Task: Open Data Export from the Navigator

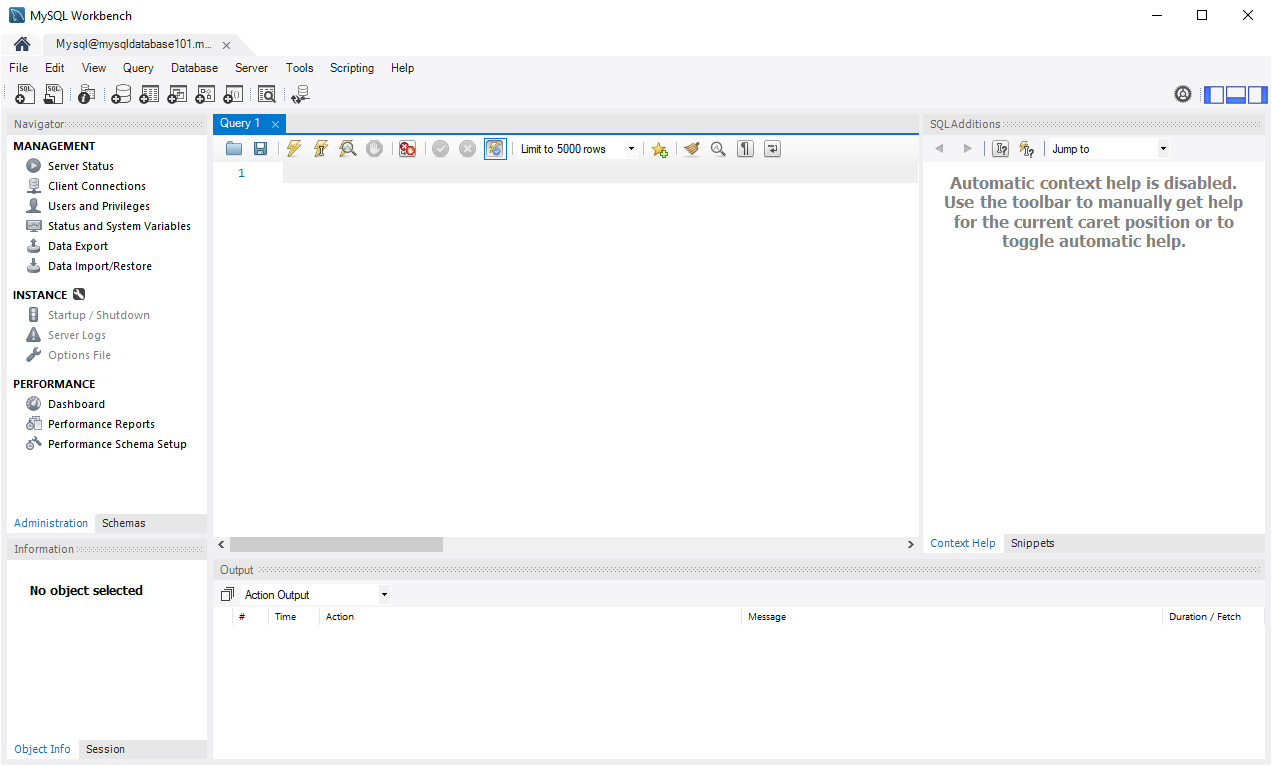Action: point(77,245)
